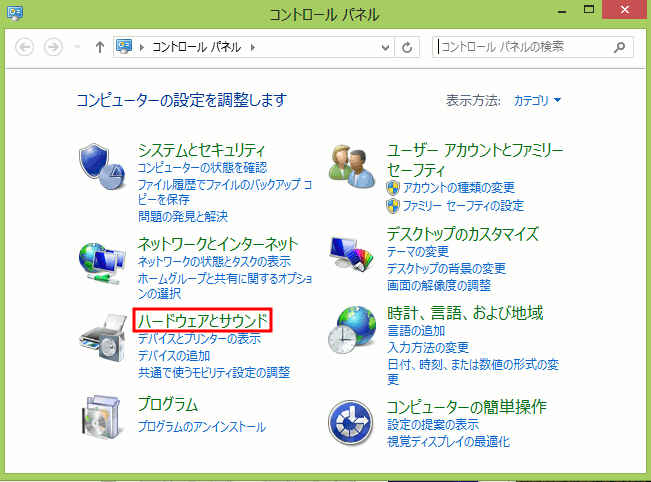Click the Desktop Customization monitor icon
651x482 pixels.
pos(351,254)
